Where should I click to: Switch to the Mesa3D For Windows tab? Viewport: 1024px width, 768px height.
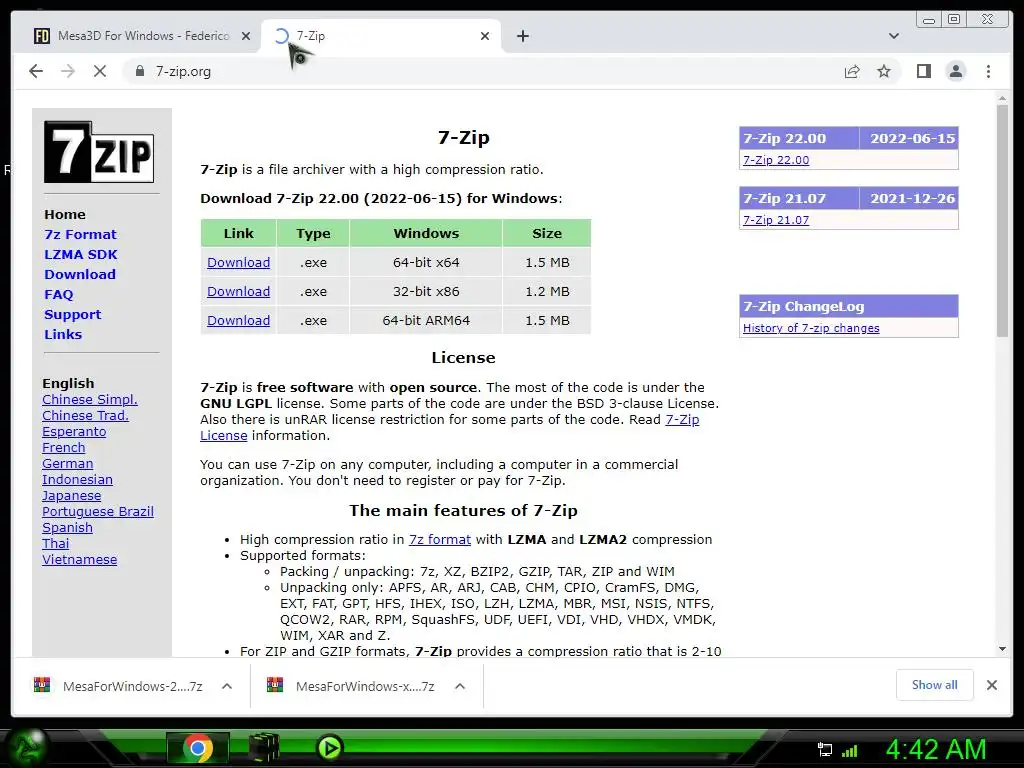pyautogui.click(x=142, y=36)
